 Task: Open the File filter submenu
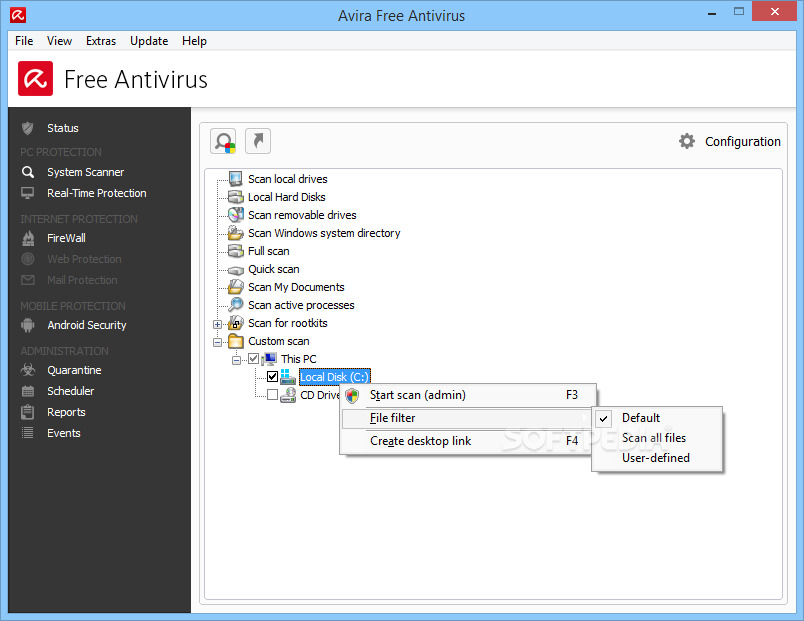pos(466,418)
